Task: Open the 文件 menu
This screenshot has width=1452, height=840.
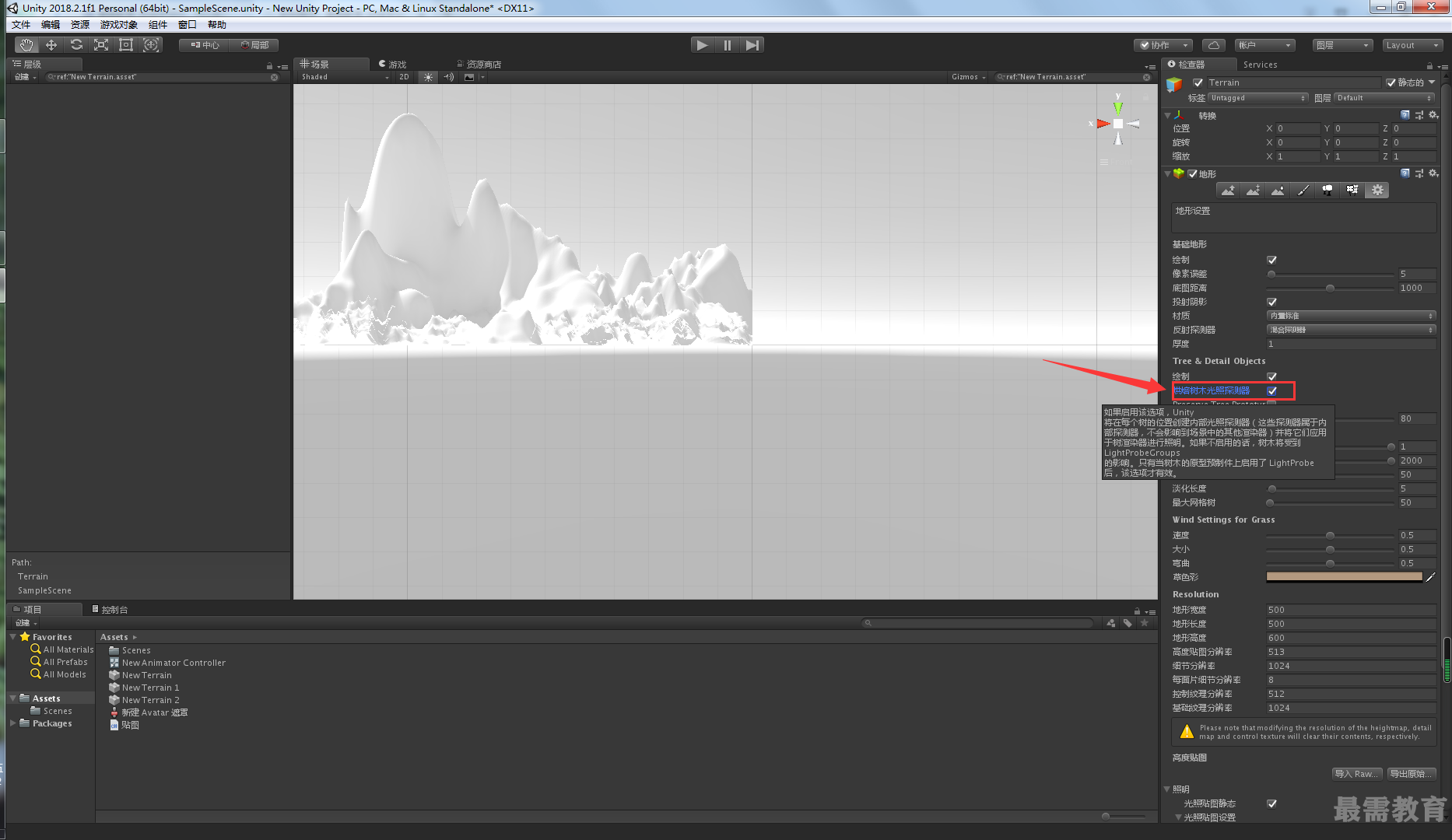Action: 21,25
